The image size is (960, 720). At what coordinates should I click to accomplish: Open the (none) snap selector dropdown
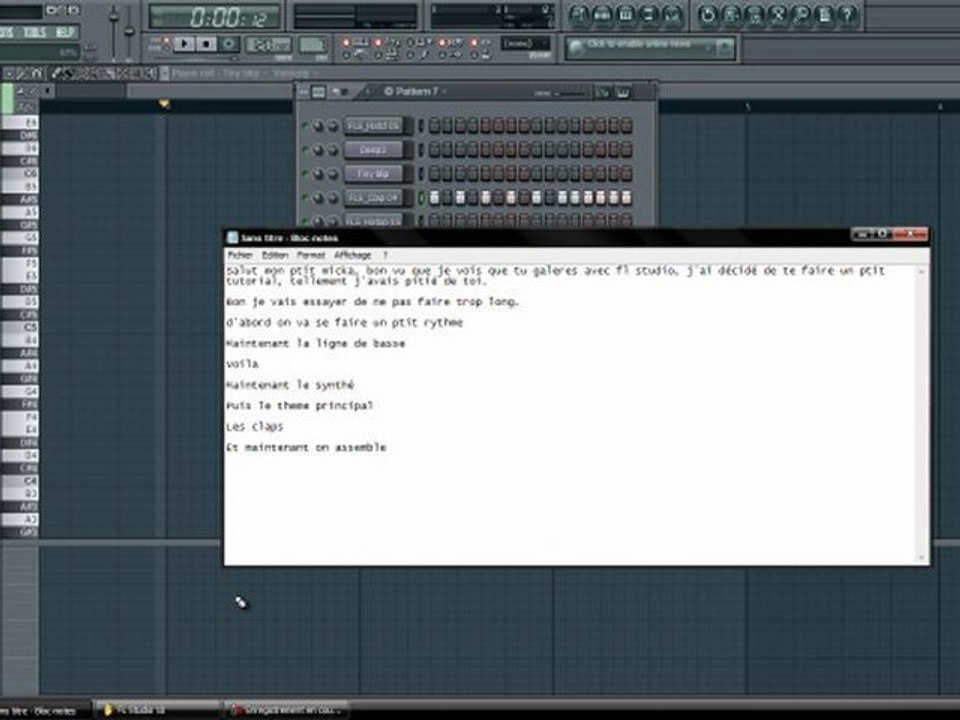(526, 43)
